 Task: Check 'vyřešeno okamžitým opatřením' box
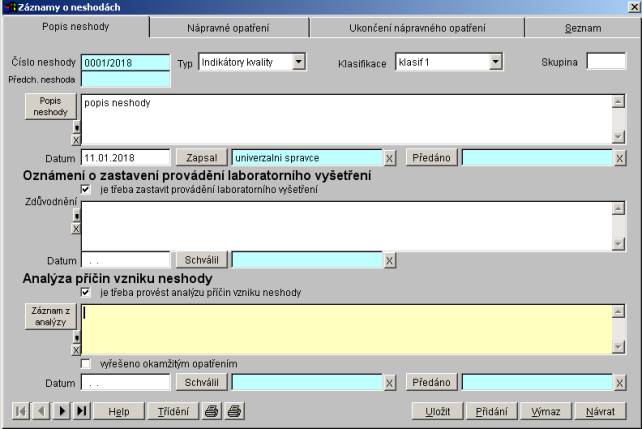pyautogui.click(x=86, y=363)
